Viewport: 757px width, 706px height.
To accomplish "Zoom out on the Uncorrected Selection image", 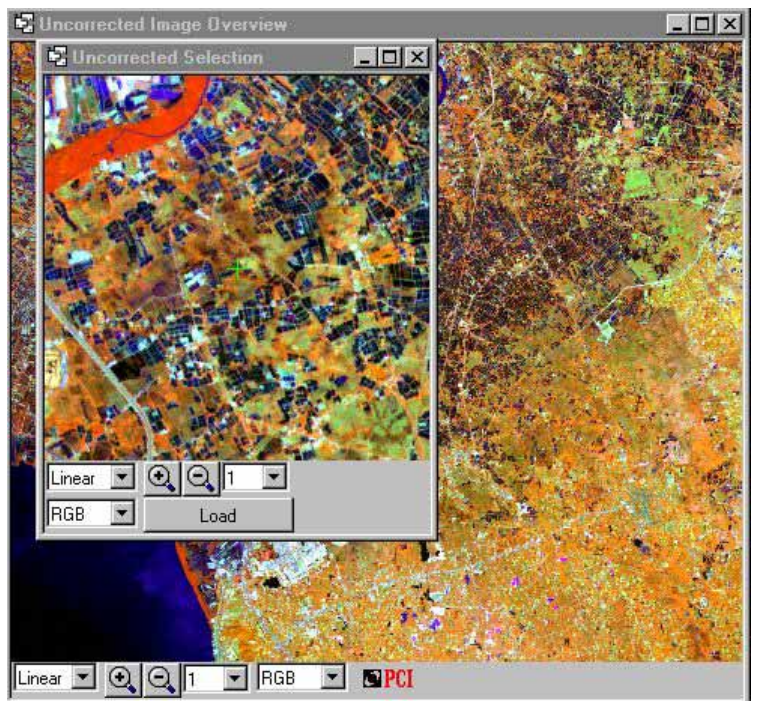I will click(200, 478).
